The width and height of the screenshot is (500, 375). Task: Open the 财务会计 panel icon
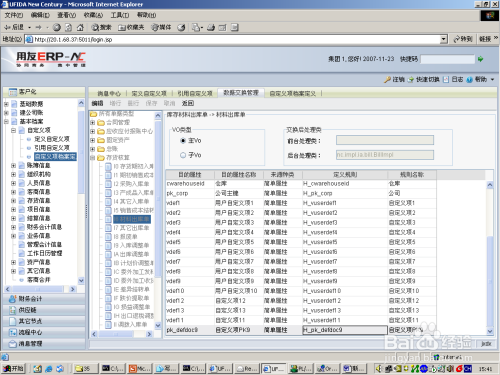[13, 299]
